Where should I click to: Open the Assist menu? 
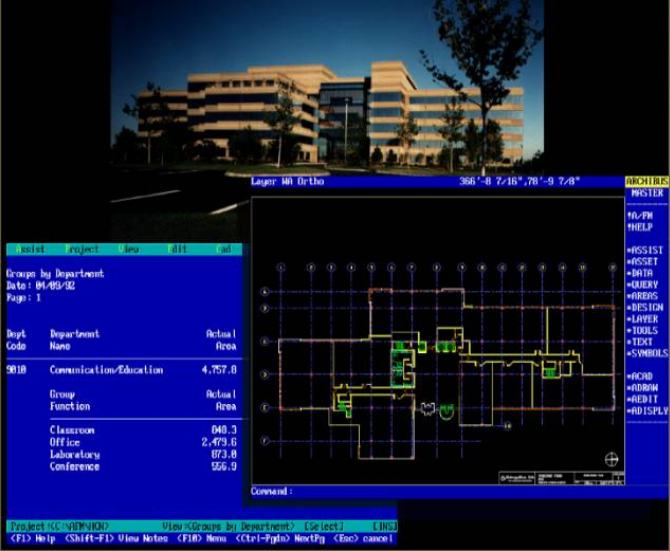(30, 249)
